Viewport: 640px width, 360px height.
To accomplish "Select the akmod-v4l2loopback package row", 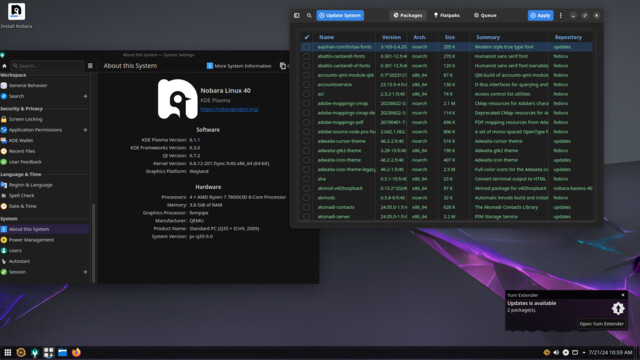I will click(x=447, y=188).
